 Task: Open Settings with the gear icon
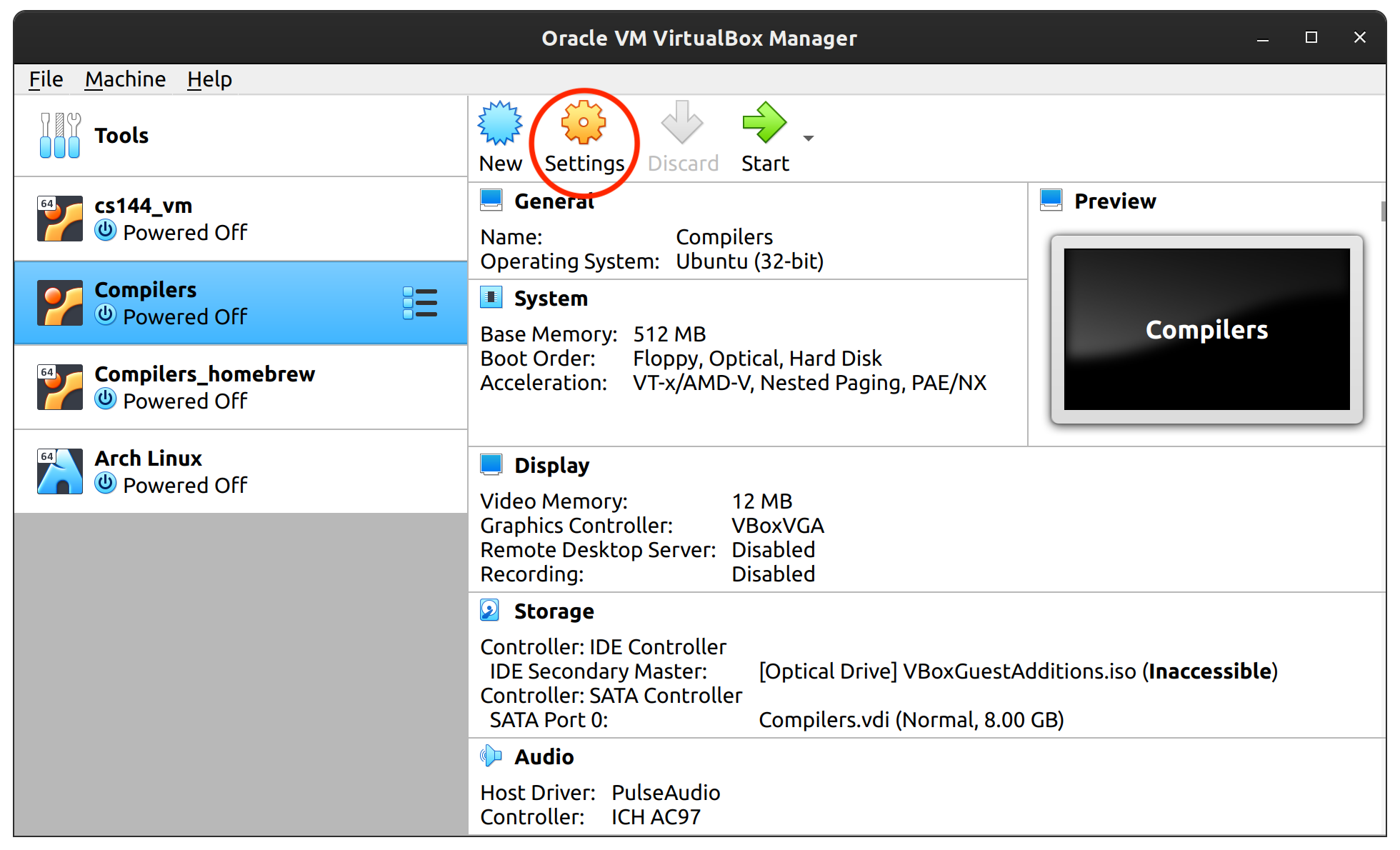tap(584, 124)
